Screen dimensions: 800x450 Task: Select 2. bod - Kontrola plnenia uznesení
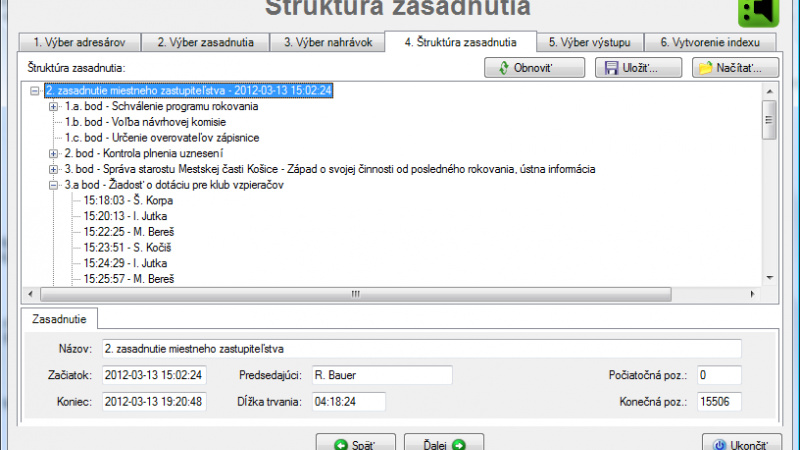(x=143, y=154)
